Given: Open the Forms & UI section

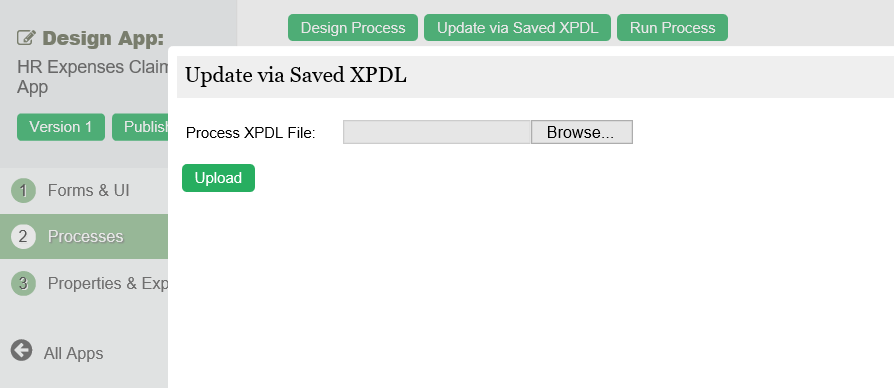Looking at the screenshot, I should [88, 190].
